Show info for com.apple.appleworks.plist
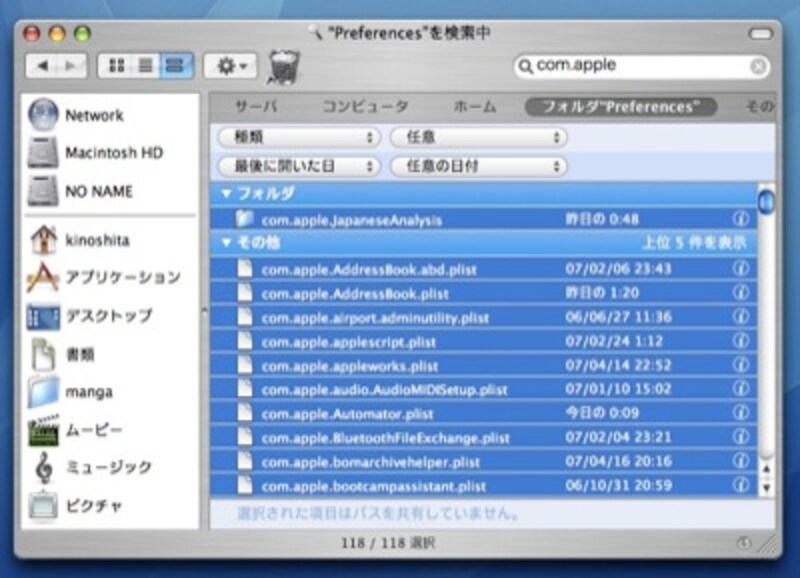Screen dimensions: 800x578 pos(741,365)
